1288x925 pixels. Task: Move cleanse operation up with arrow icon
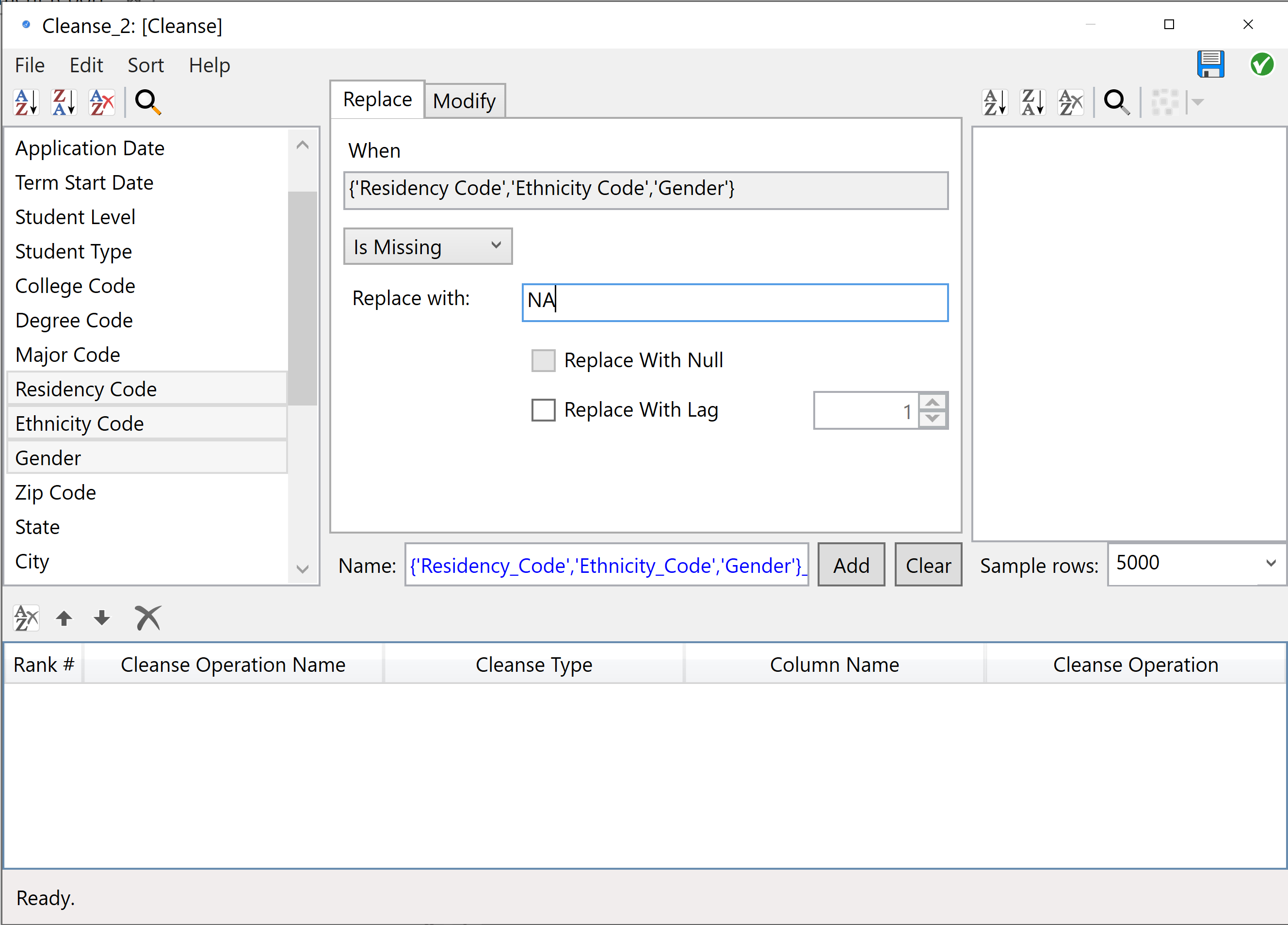(x=64, y=617)
